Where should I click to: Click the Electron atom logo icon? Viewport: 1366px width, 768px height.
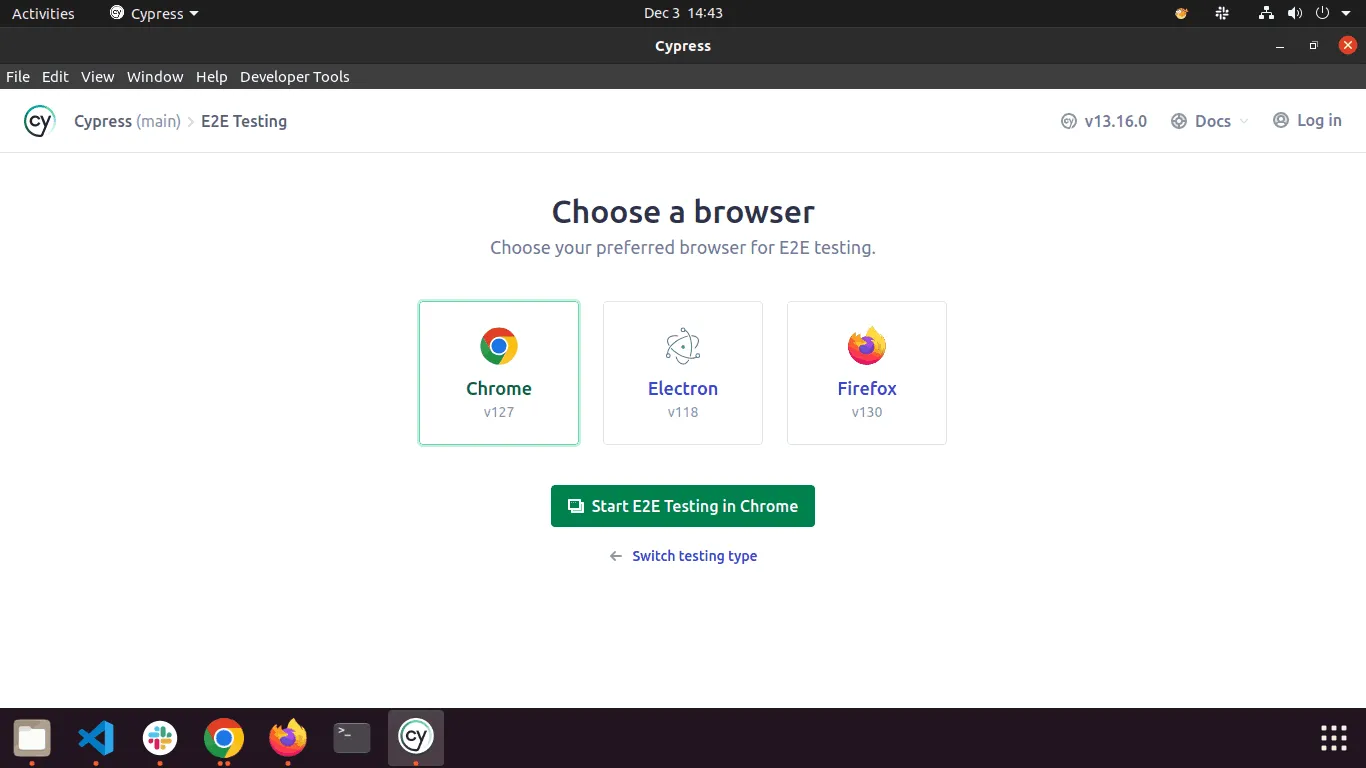tap(683, 346)
